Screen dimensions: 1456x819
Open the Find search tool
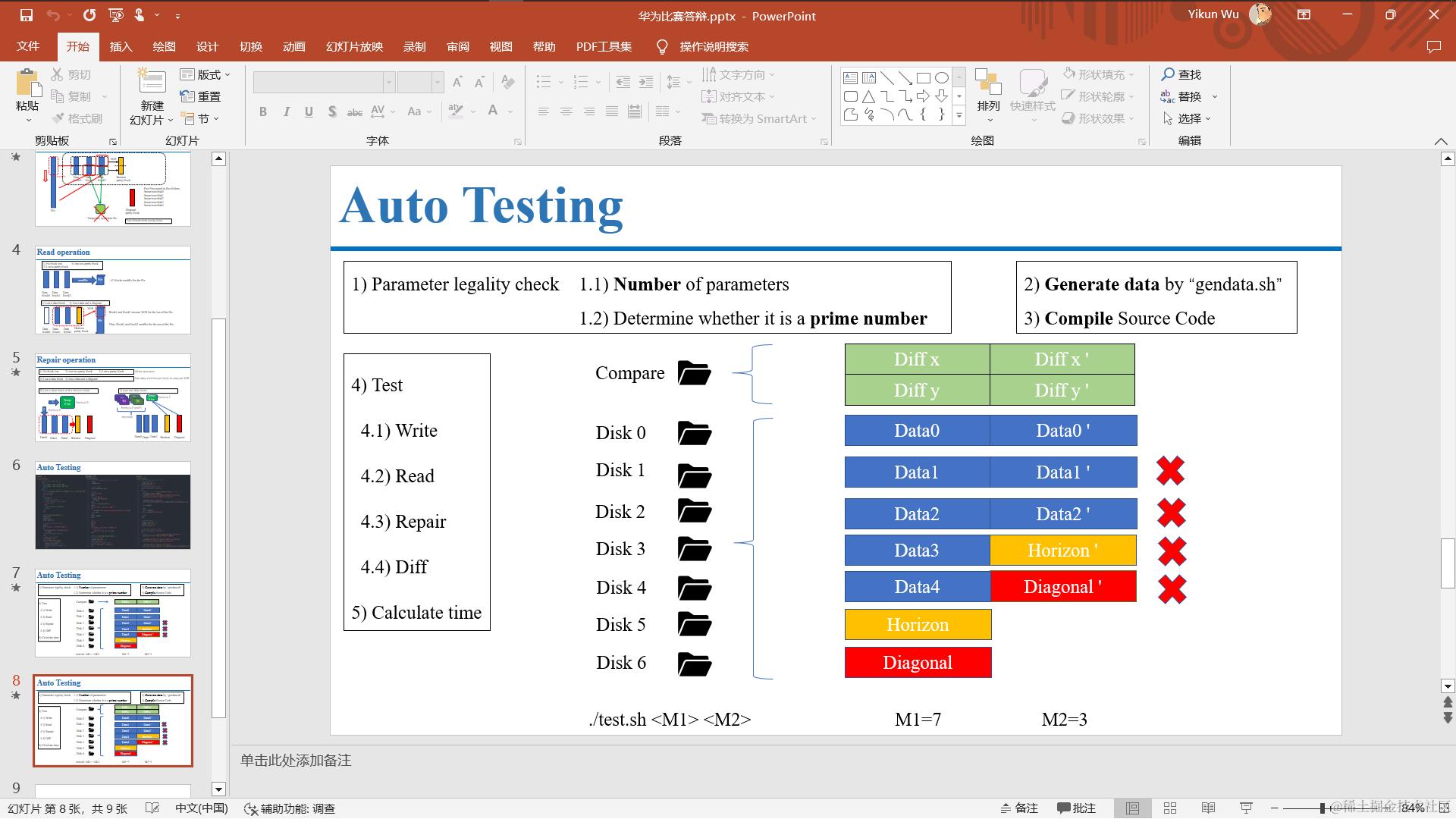pyautogui.click(x=1181, y=74)
